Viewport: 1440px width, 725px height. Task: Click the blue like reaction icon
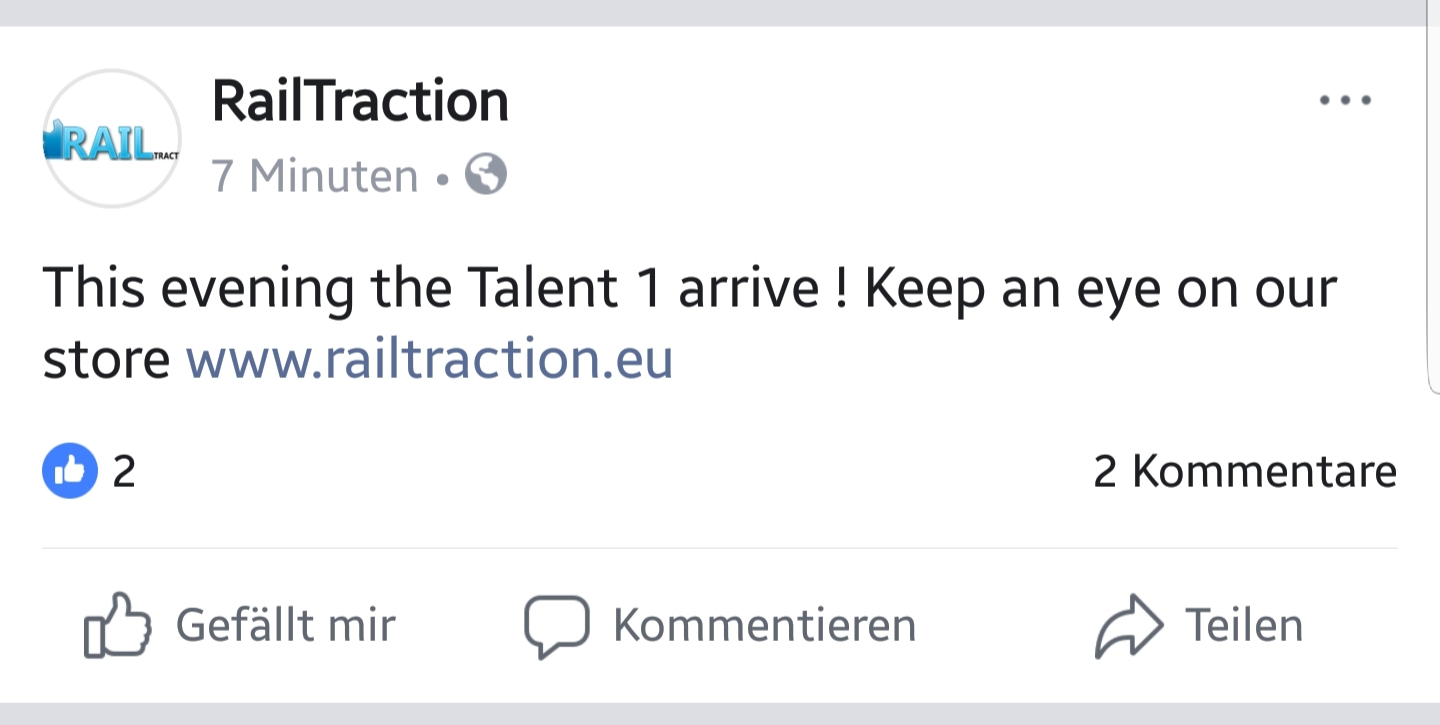pos(70,470)
